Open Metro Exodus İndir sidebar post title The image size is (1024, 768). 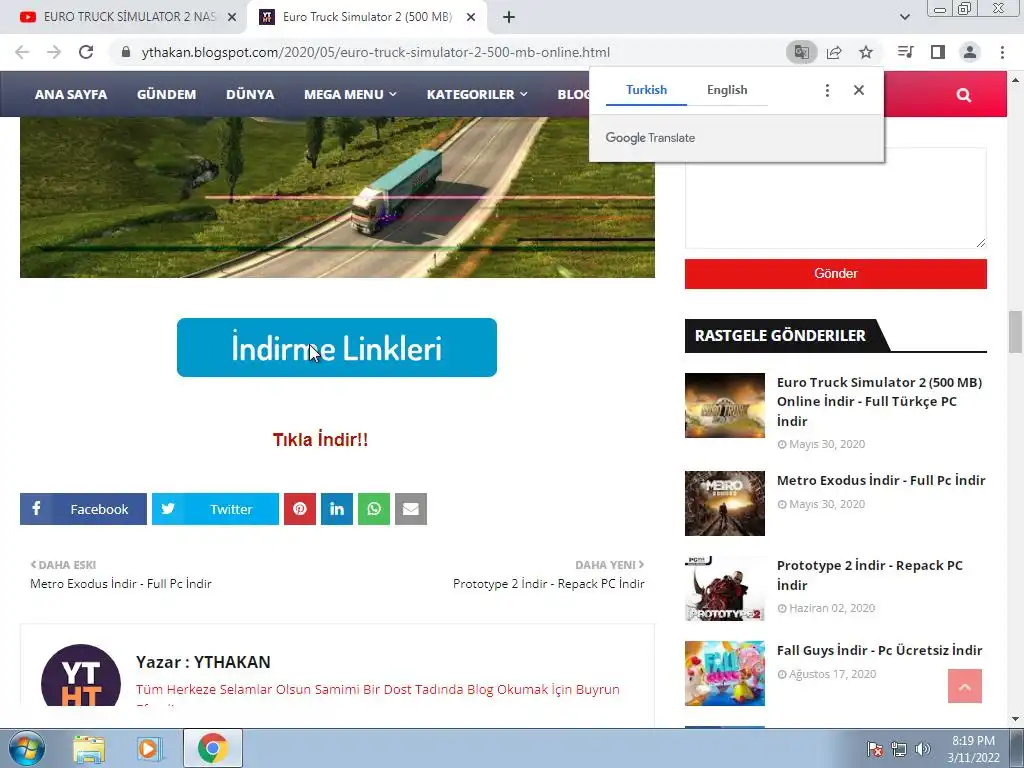(x=881, y=481)
